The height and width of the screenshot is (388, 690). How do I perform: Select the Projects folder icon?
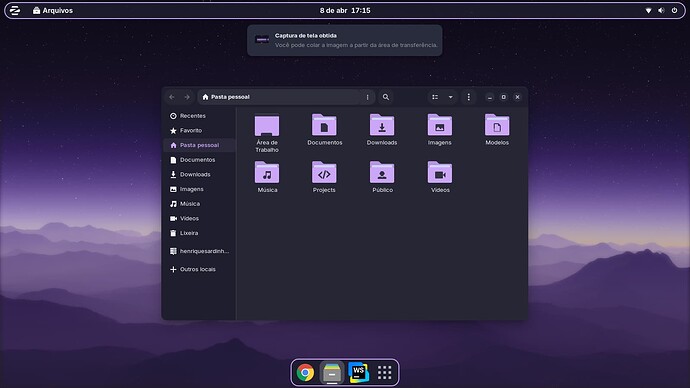[x=324, y=173]
